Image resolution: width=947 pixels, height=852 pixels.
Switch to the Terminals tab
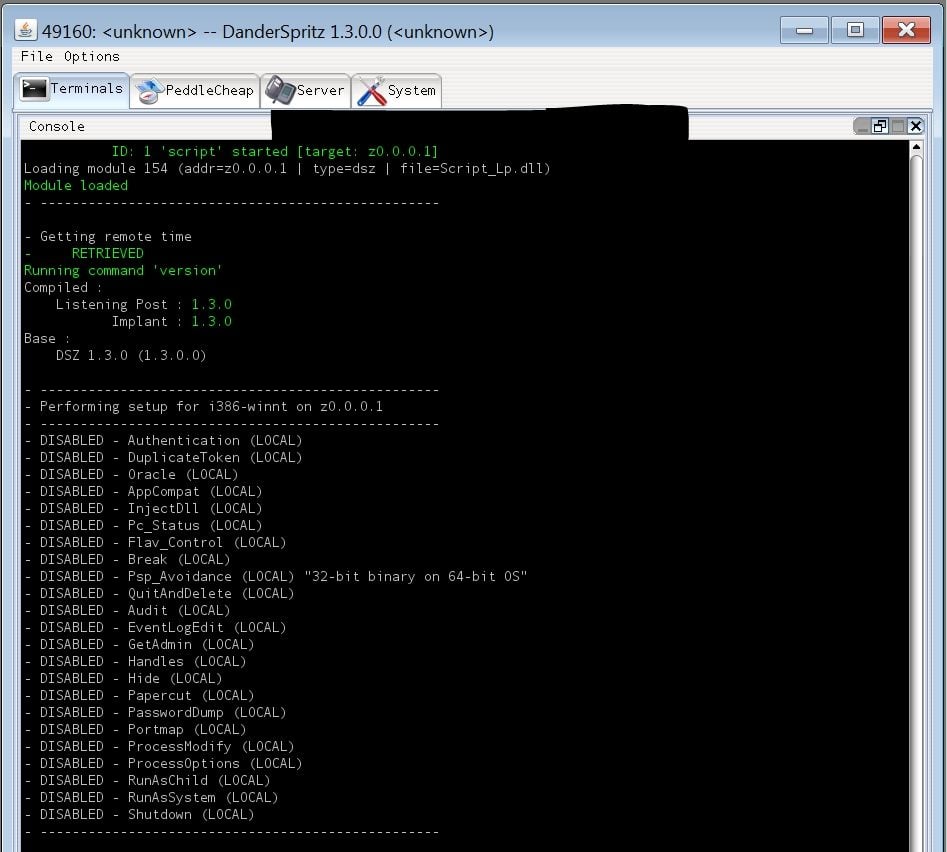click(72, 90)
